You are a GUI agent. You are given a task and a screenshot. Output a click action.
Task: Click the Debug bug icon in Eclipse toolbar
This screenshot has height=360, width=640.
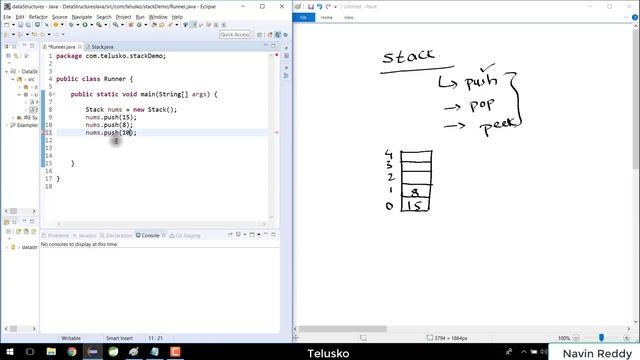tap(71, 25)
